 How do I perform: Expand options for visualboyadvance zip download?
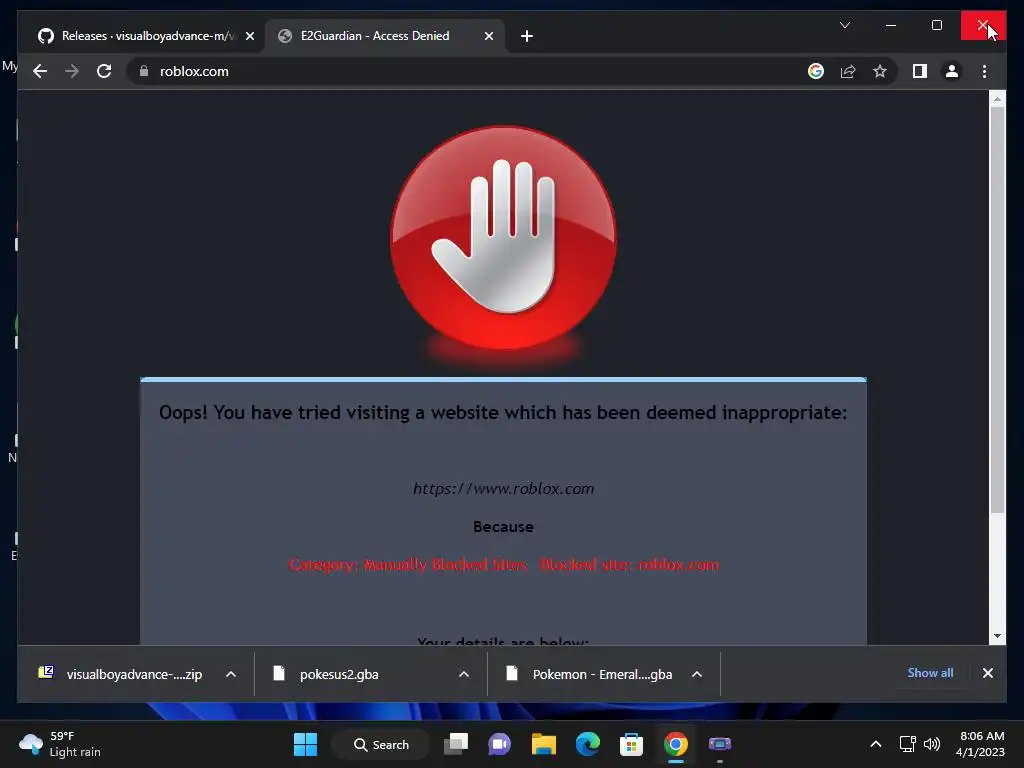(x=231, y=674)
